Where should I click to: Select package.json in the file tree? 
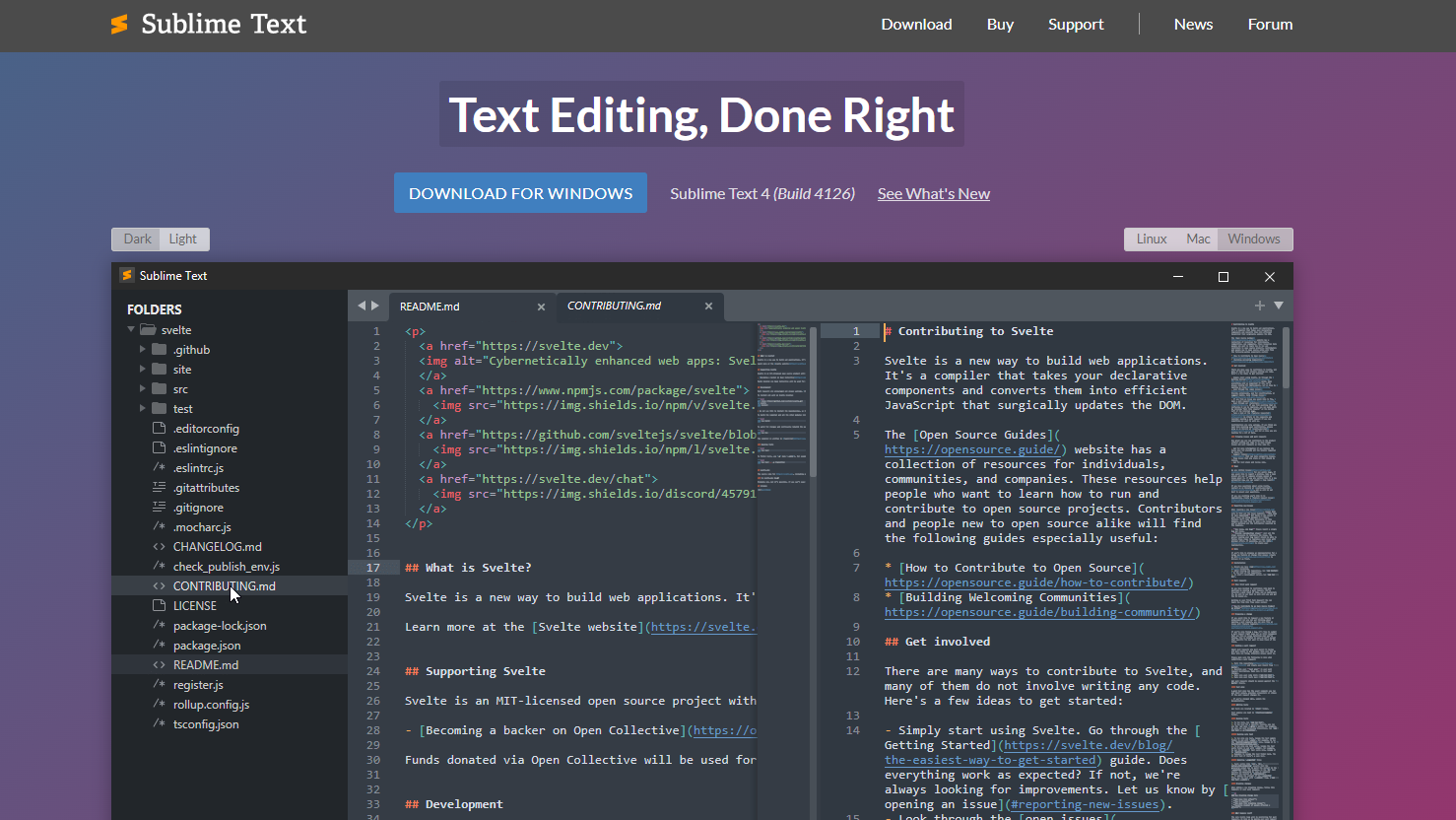click(x=207, y=646)
